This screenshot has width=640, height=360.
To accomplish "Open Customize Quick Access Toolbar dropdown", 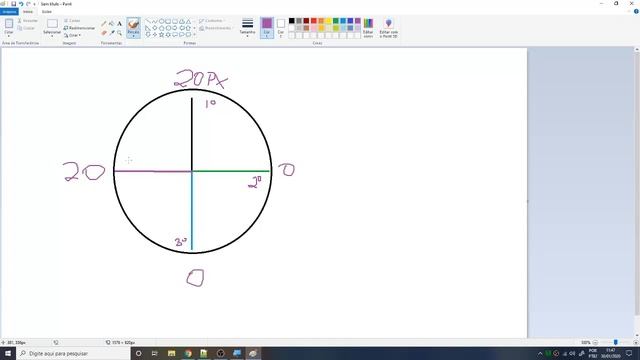I will point(35,4).
